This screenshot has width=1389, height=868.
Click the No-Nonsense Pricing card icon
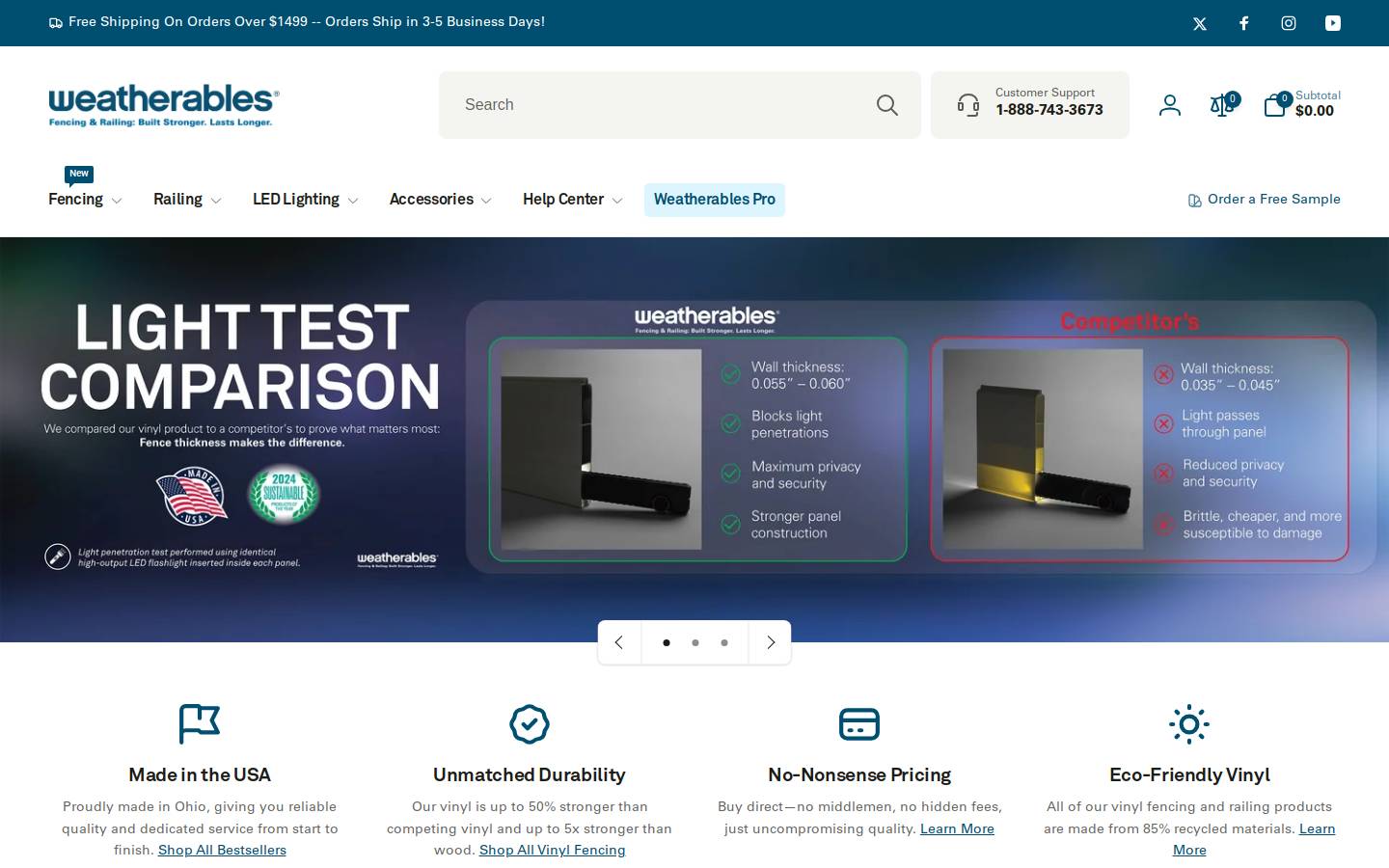coord(859,724)
